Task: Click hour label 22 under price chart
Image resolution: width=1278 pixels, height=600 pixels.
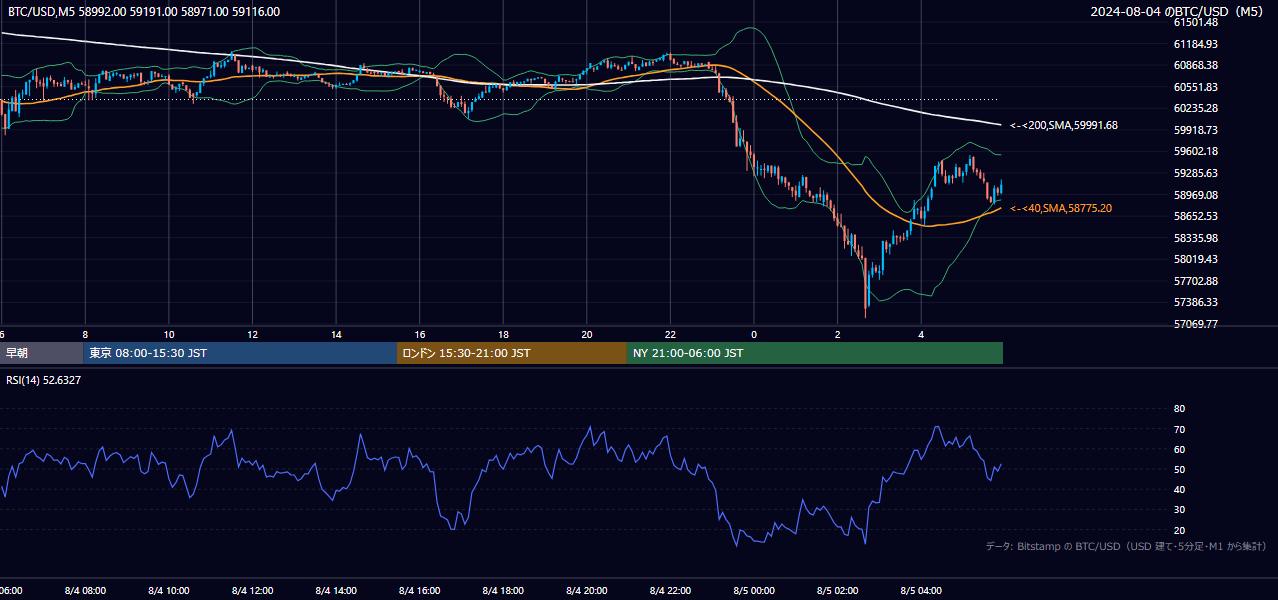Action: point(671,334)
